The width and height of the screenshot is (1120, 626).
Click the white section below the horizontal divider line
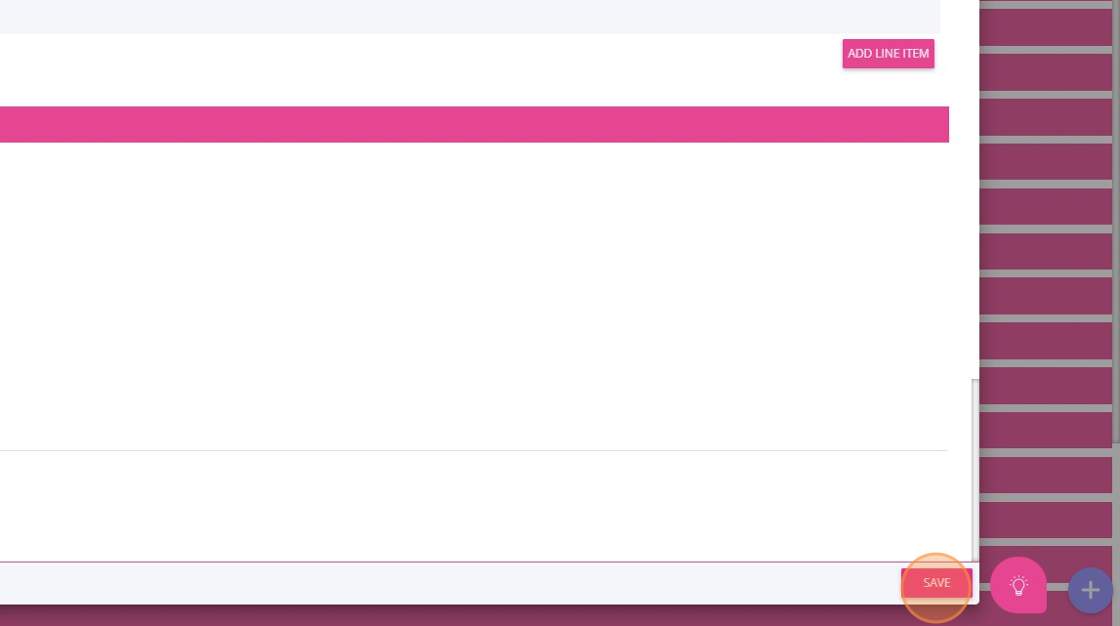point(474,506)
